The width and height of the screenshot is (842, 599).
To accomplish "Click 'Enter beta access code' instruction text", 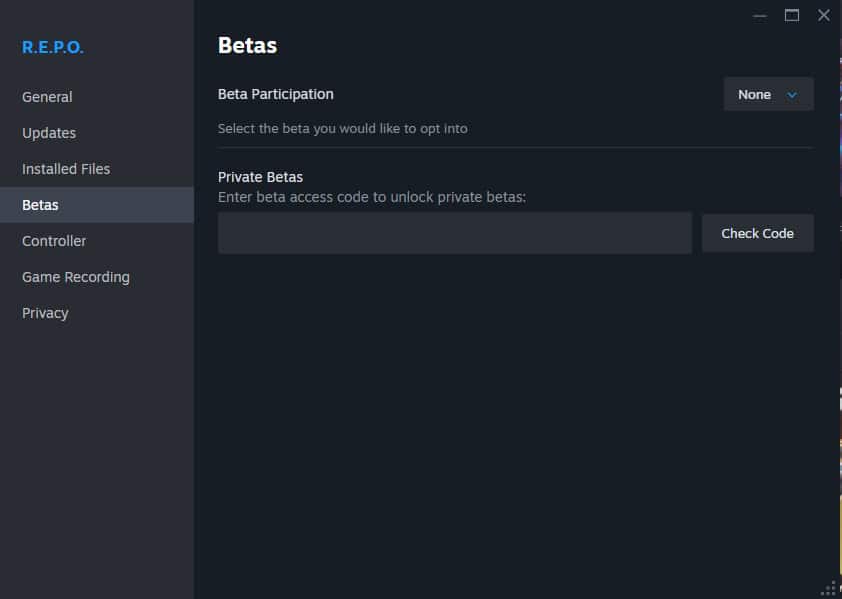I will tap(372, 197).
